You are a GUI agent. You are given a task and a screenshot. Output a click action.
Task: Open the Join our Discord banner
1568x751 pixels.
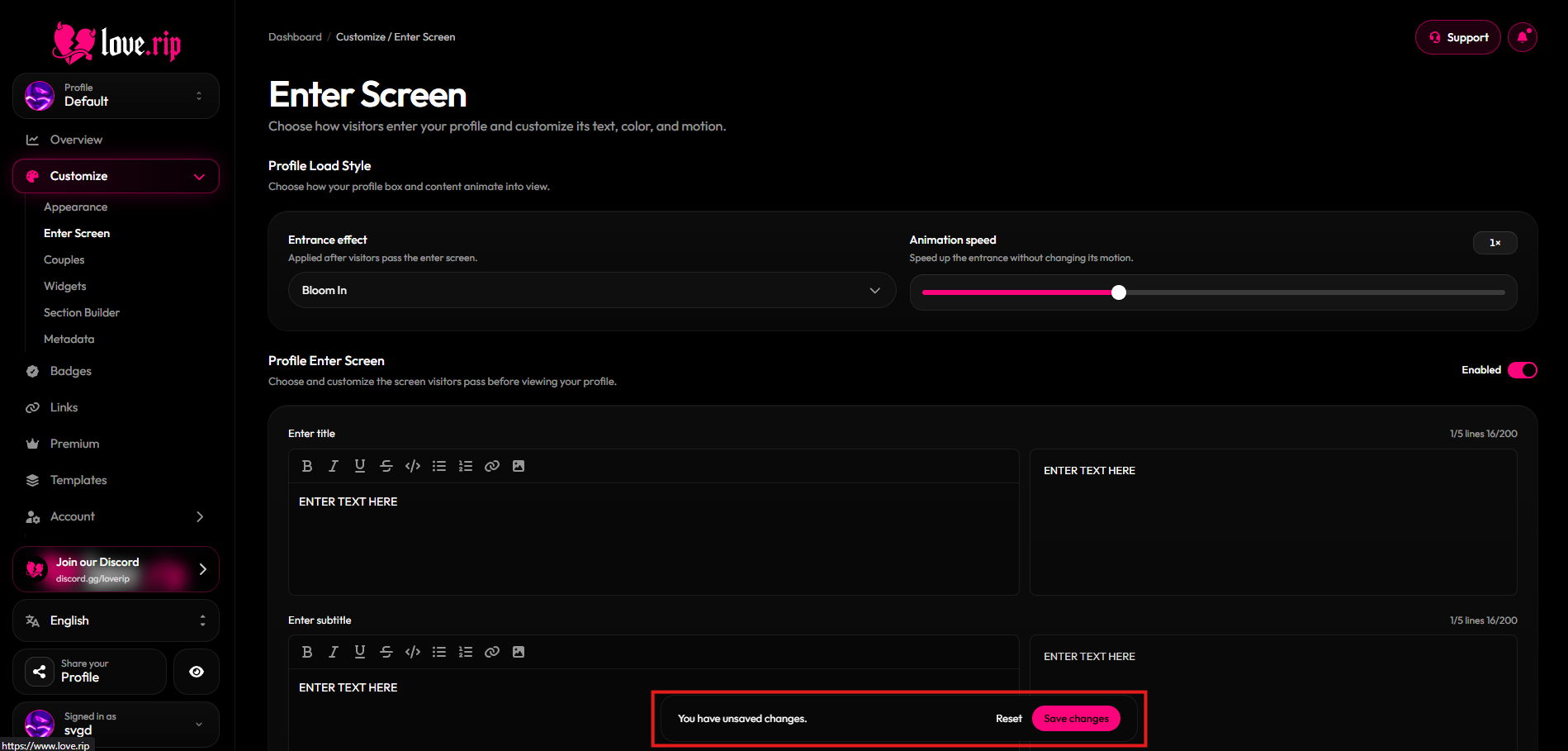[116, 569]
